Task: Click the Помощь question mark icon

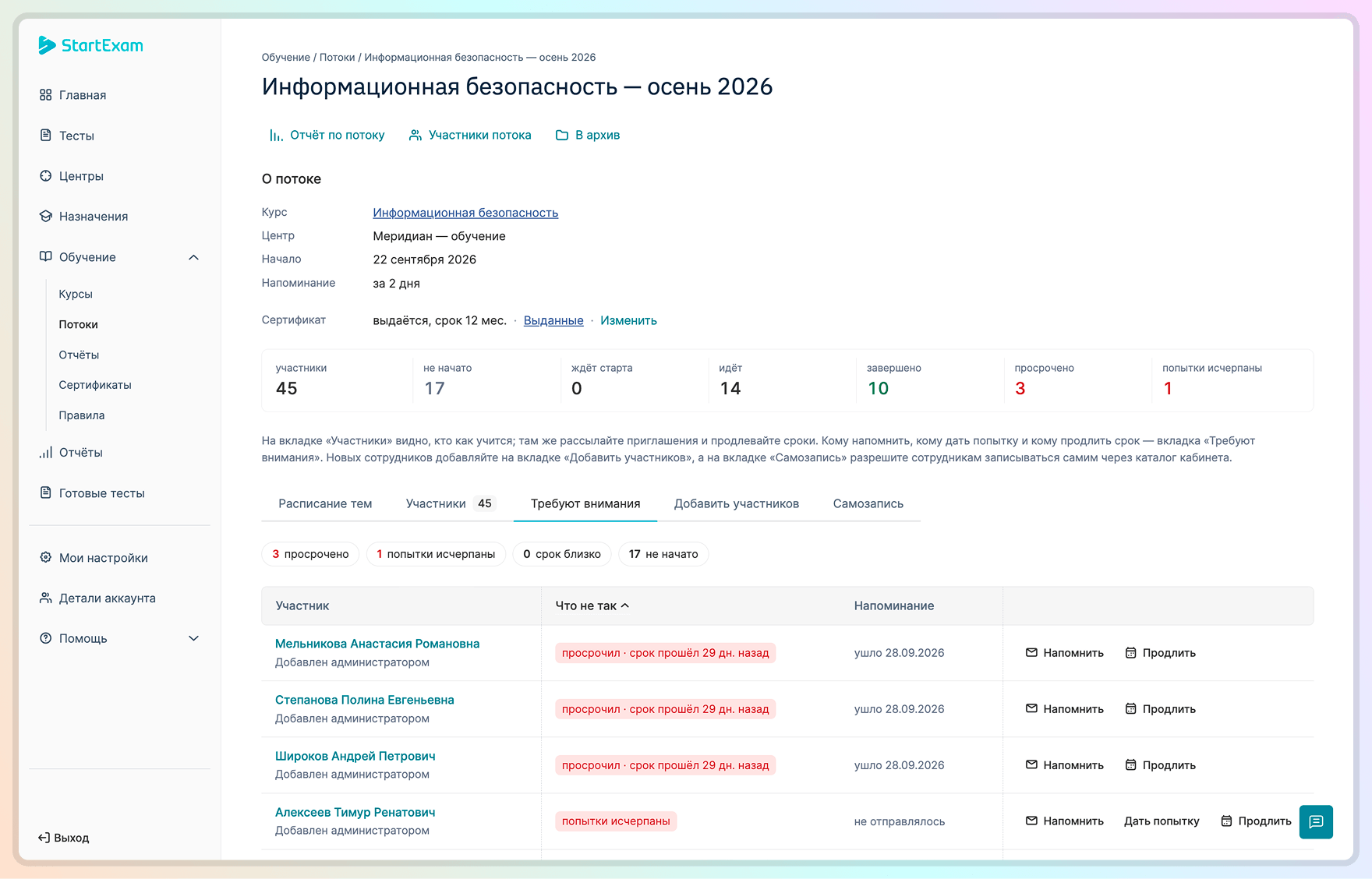Action: tap(46, 638)
